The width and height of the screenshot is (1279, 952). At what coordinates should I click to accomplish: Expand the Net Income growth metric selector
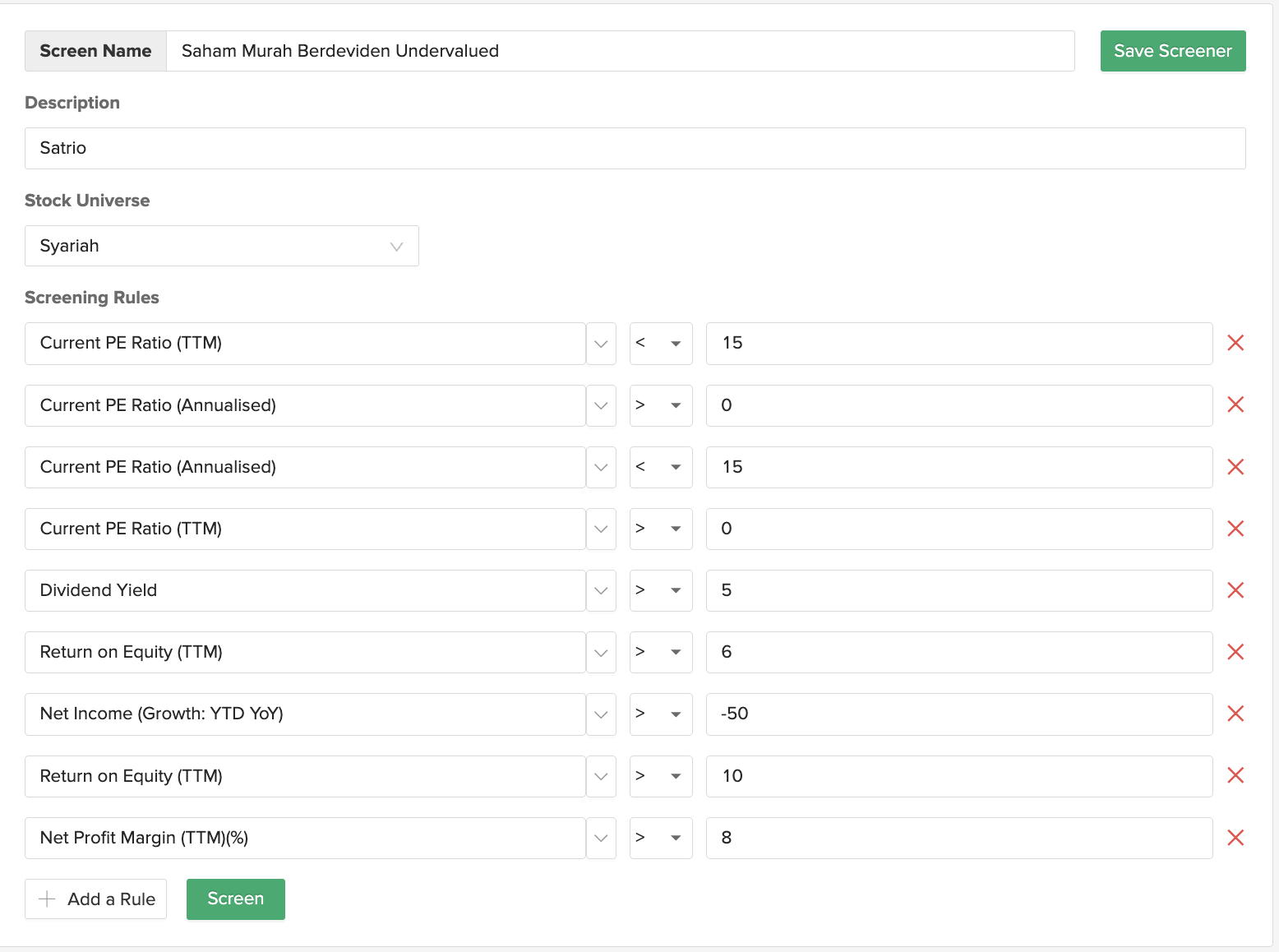[601, 714]
